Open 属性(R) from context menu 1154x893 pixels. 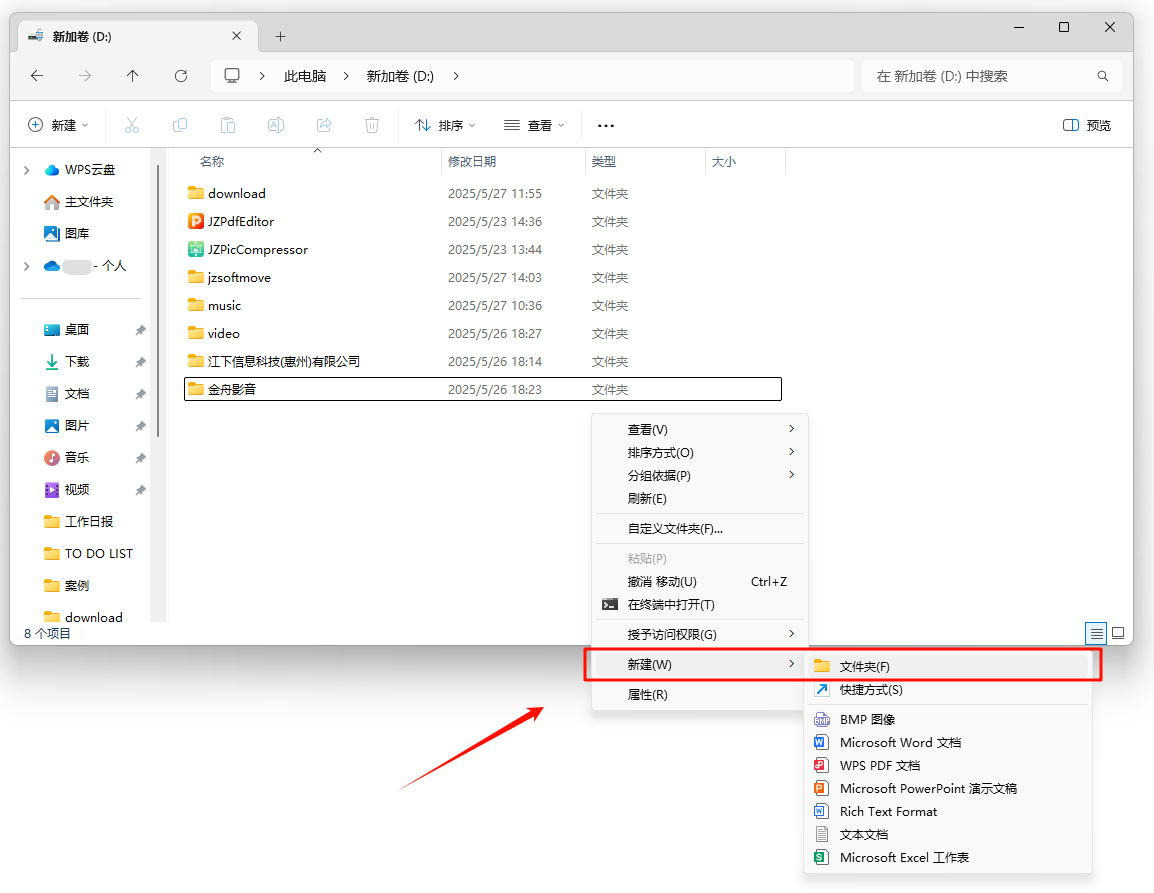click(699, 694)
